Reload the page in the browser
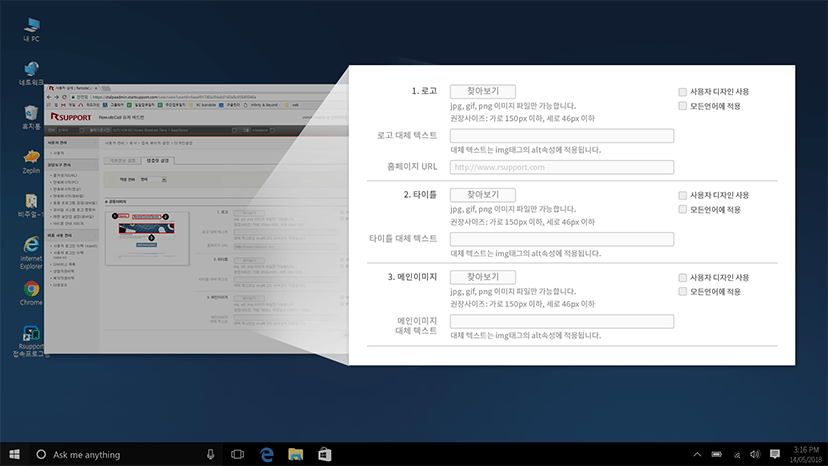This screenshot has height=466, width=828. tap(64, 97)
